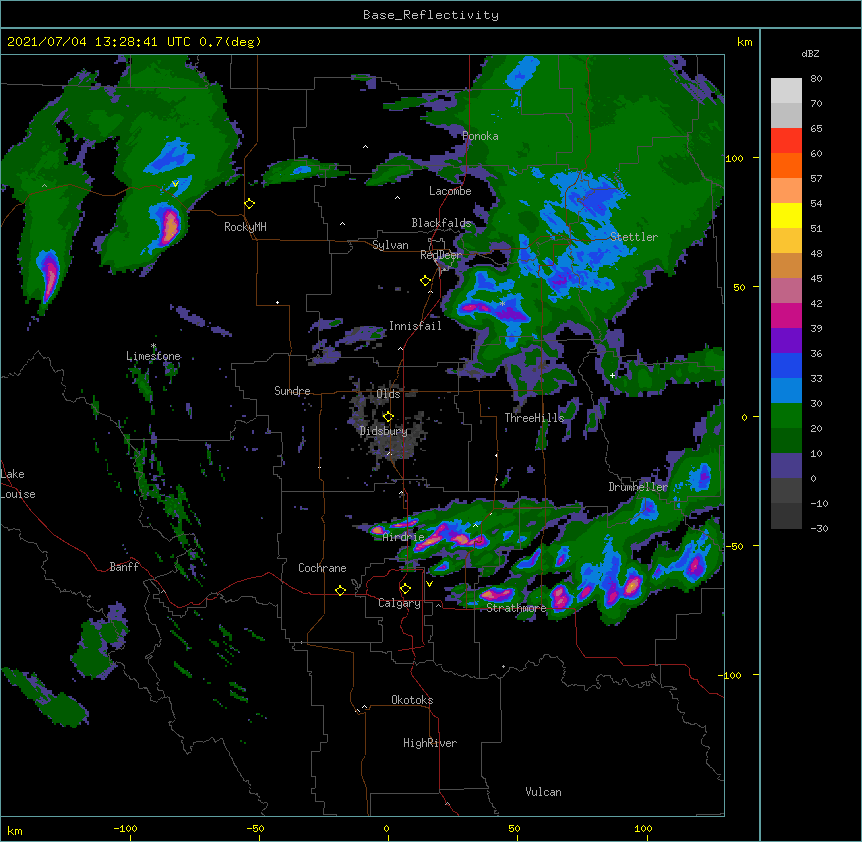This screenshot has width=862, height=842.
Task: Click the yellow diamond marker above Calgary
Action: (x=405, y=589)
